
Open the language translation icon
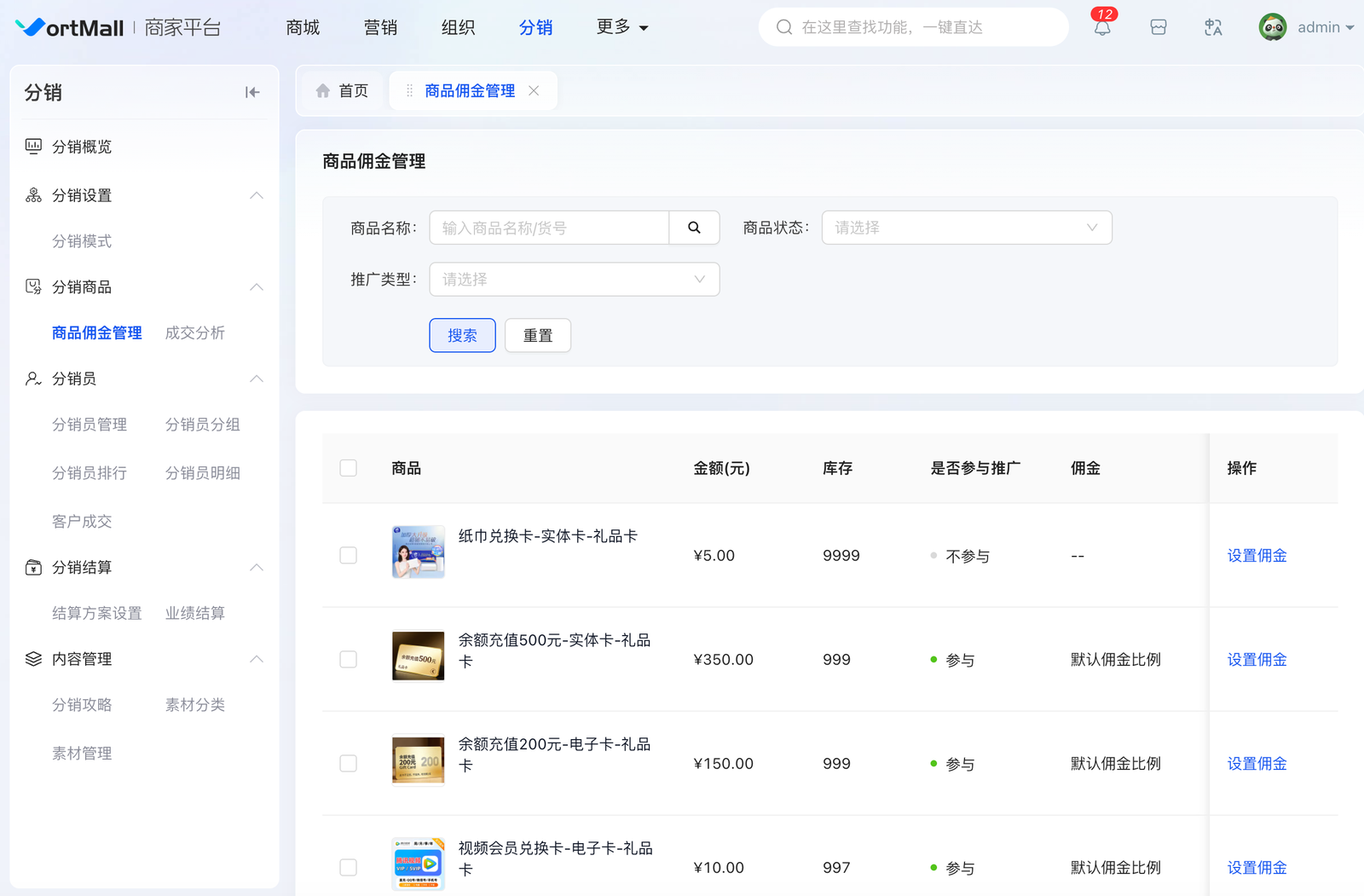tap(1213, 27)
